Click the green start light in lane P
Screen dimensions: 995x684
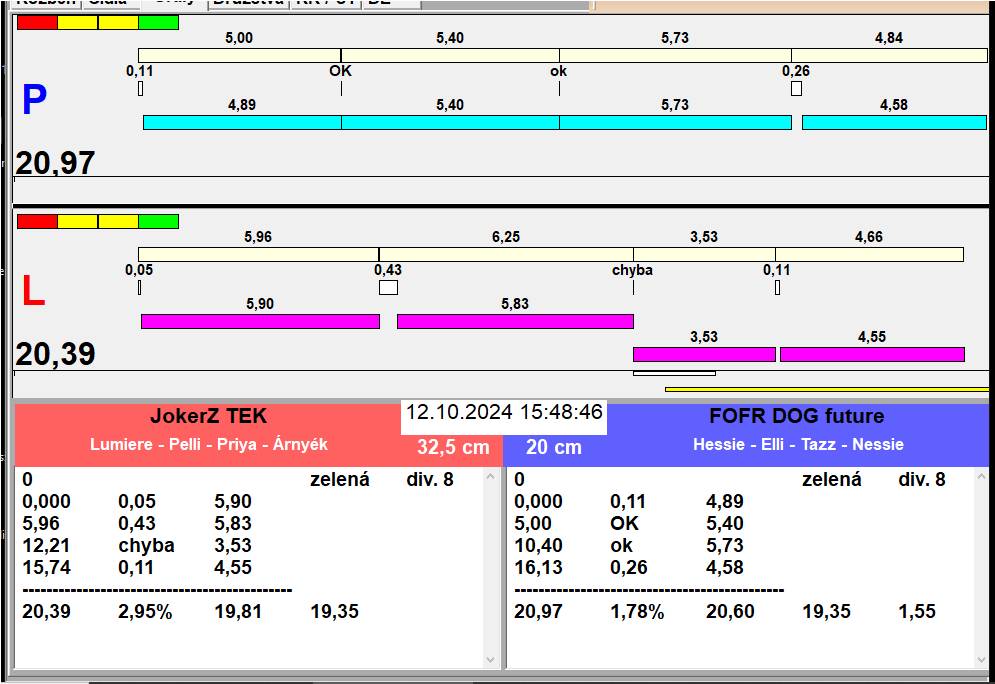point(158,22)
